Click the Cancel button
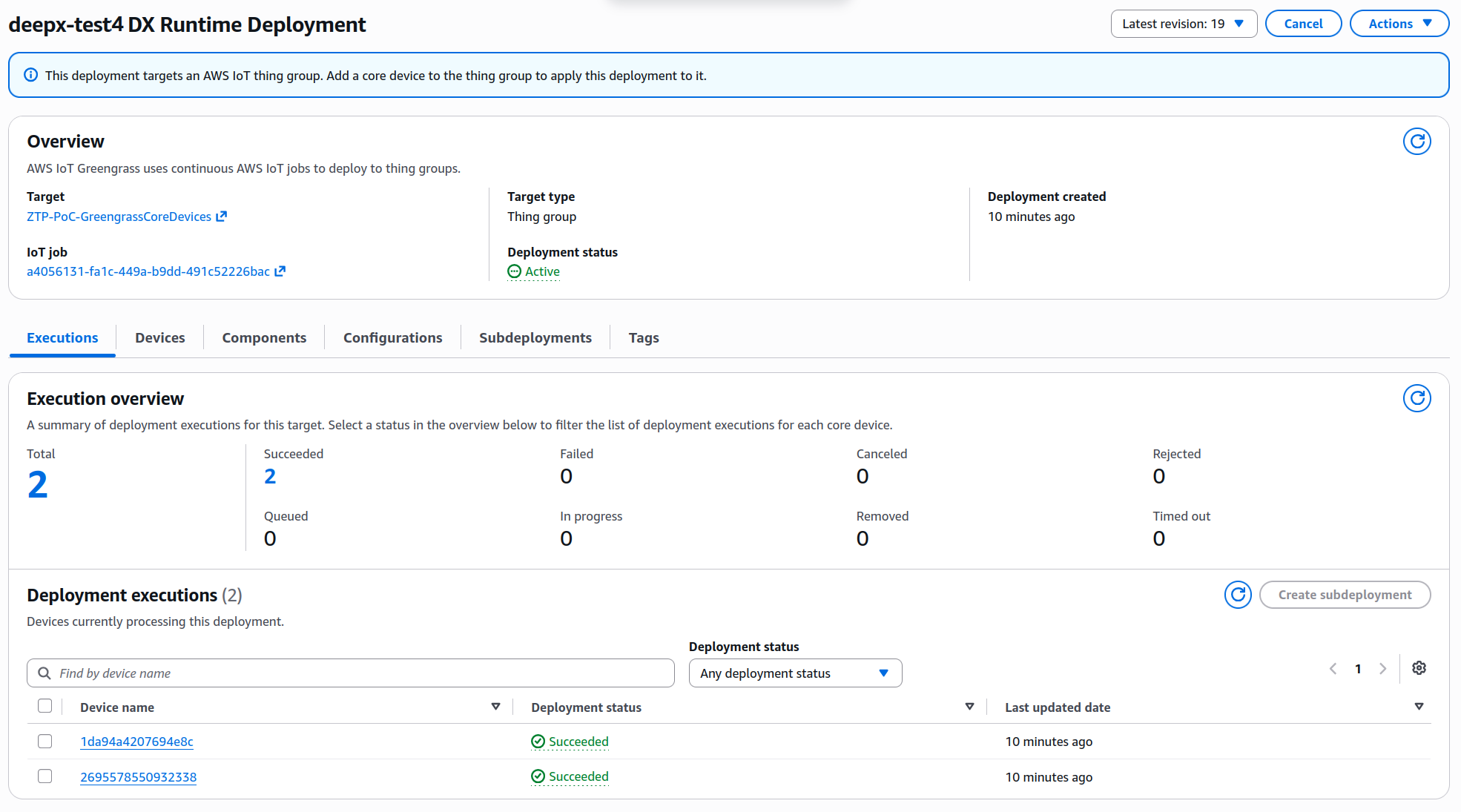Screen dimensions: 1461x812 click(1303, 24)
